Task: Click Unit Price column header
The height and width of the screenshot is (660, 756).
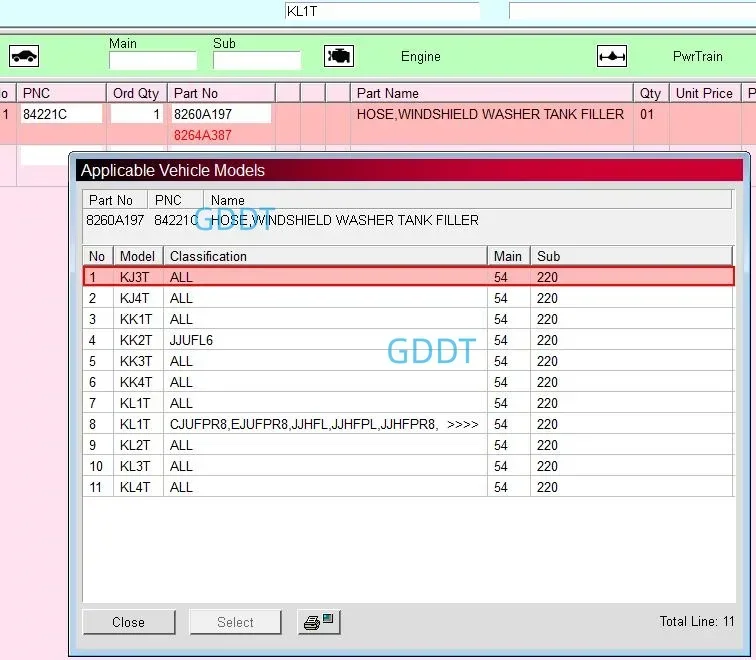Action: [704, 93]
